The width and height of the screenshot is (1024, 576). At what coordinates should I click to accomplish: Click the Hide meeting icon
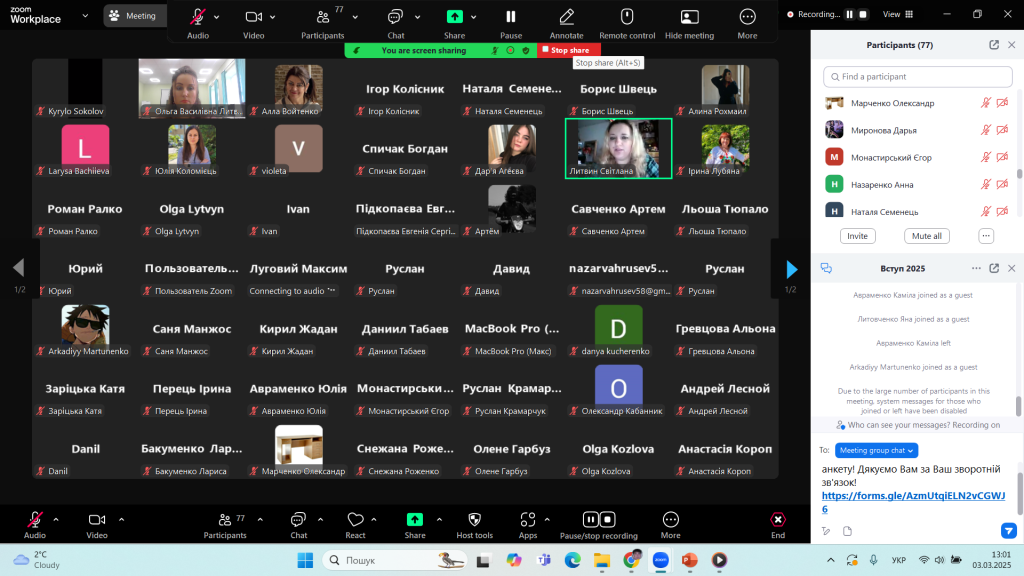pos(690,17)
